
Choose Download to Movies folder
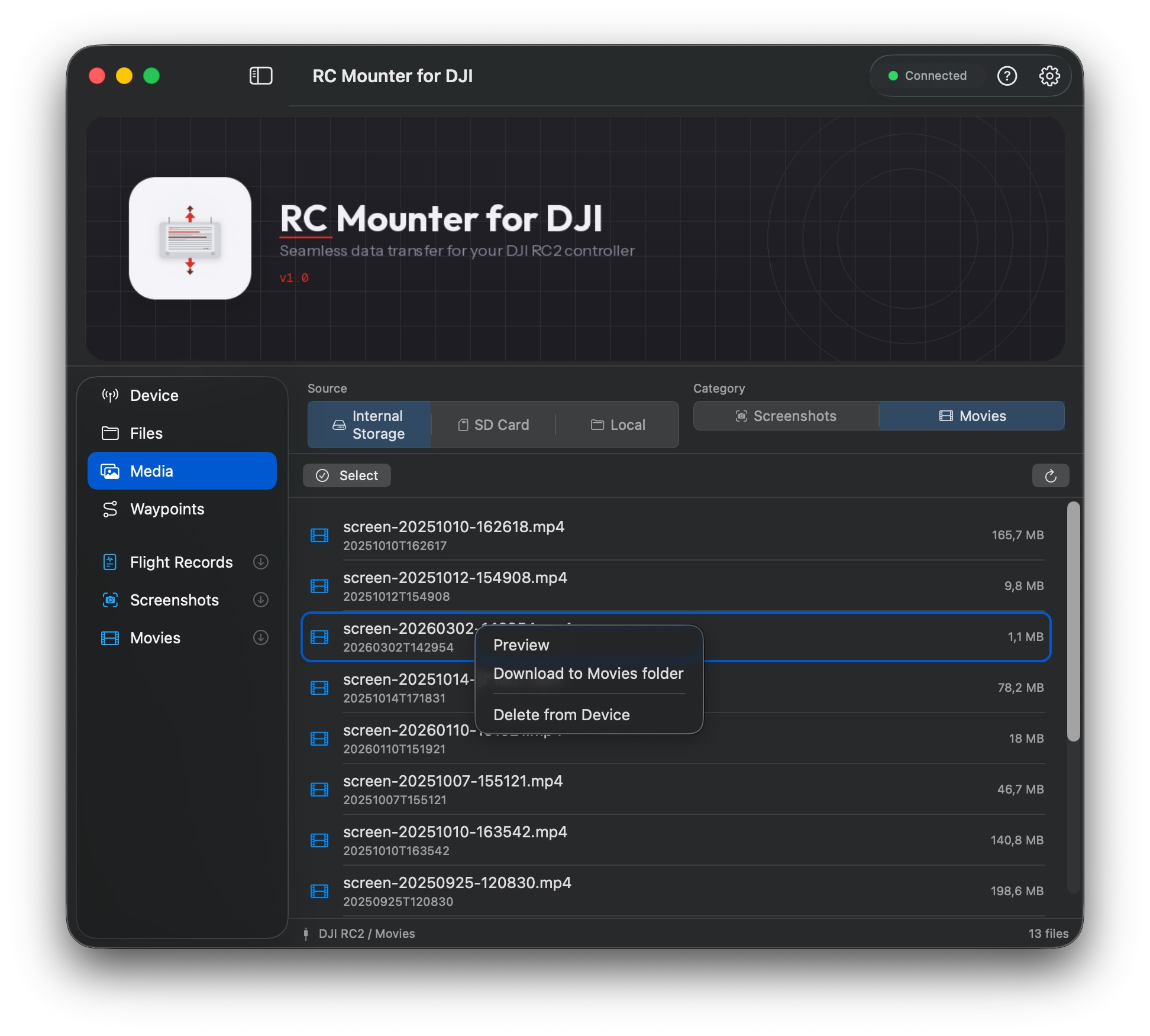pos(589,674)
